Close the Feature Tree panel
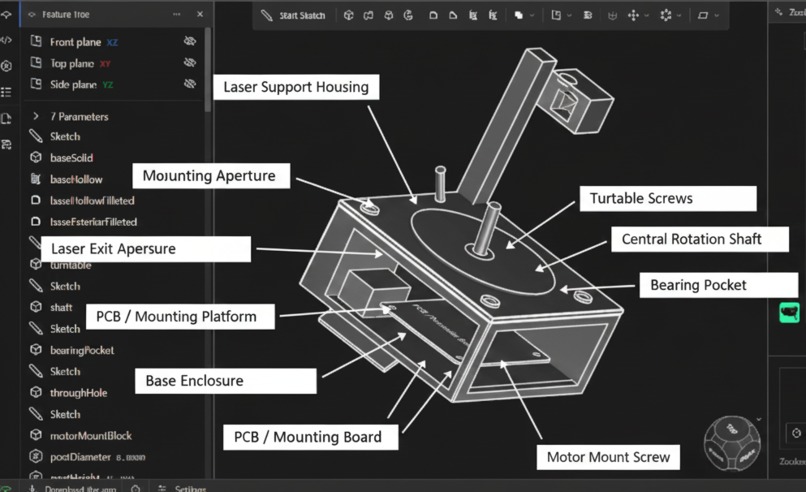Screen dimensions: 806x492 coord(200,14)
